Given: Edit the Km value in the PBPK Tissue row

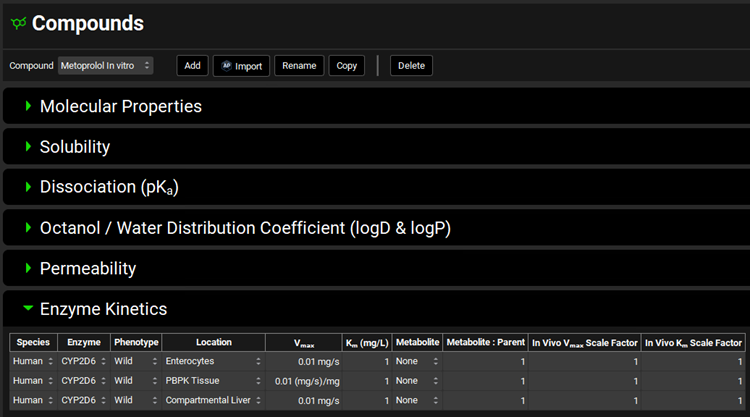Looking at the screenshot, I should click(366, 381).
